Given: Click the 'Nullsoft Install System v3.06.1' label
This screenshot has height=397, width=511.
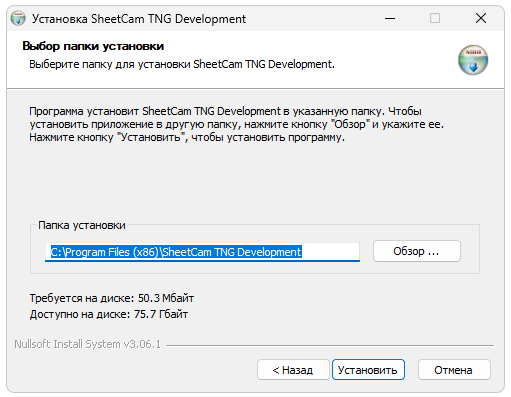Looking at the screenshot, I should (87, 344).
